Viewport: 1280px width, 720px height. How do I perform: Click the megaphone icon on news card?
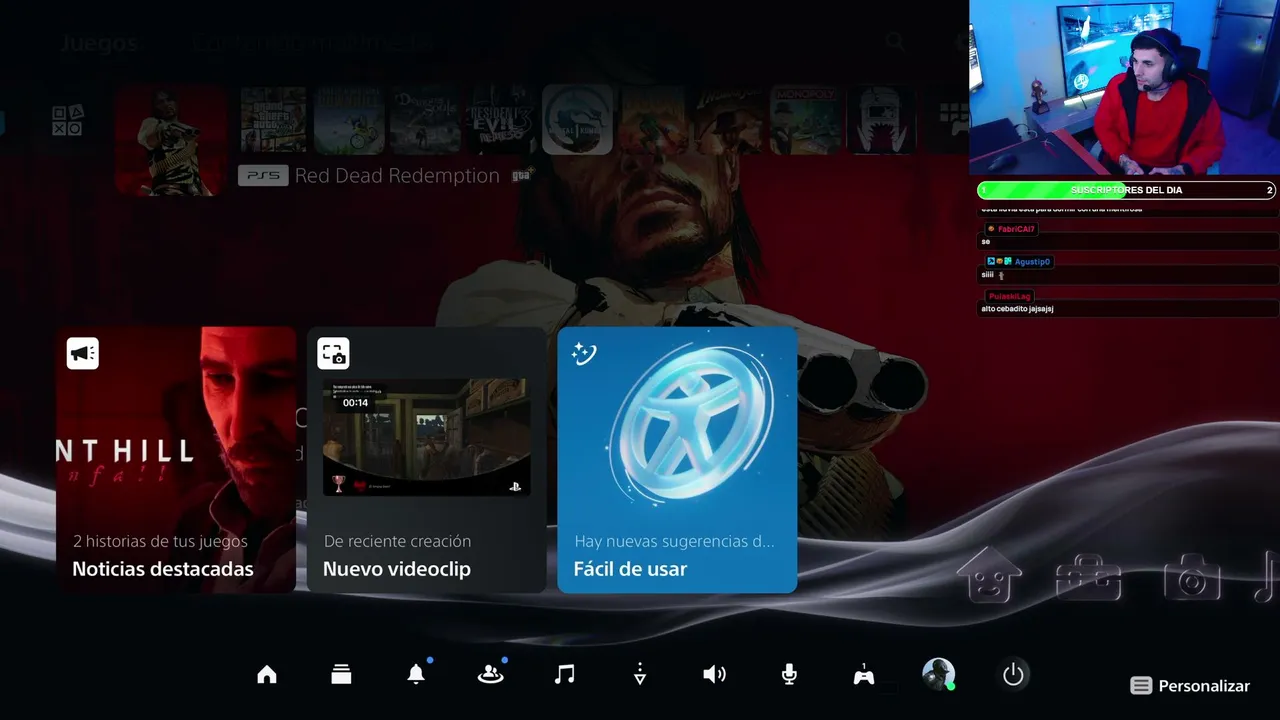83,353
